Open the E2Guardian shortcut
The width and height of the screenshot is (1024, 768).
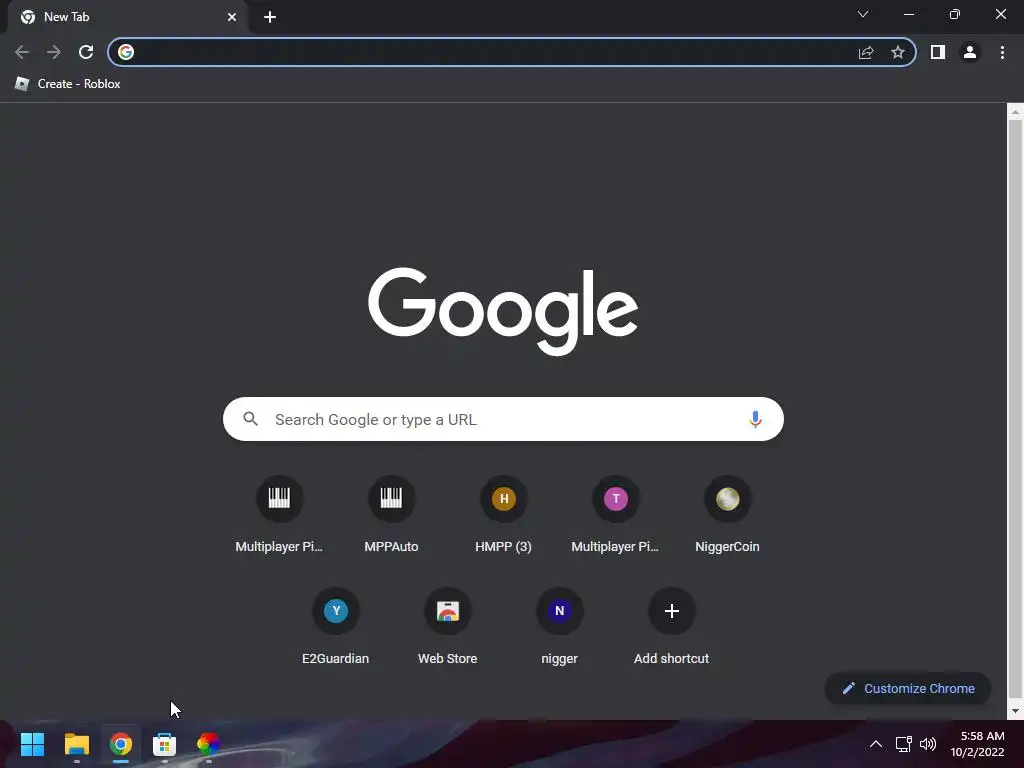click(336, 627)
